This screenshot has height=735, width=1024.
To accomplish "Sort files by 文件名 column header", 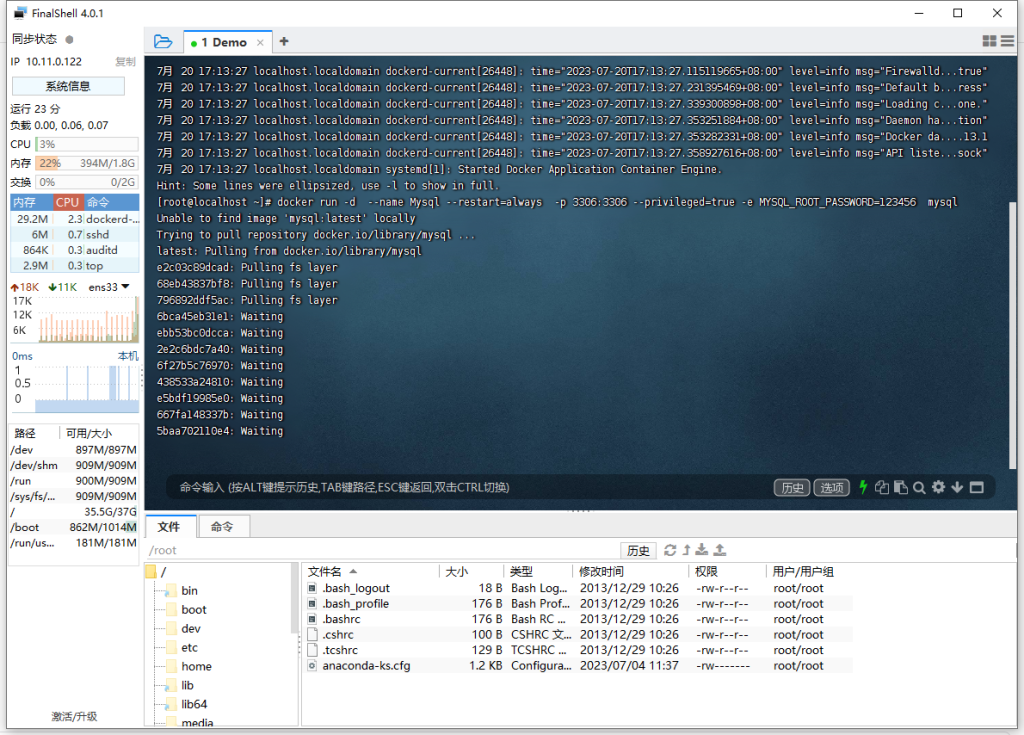I will (x=372, y=572).
